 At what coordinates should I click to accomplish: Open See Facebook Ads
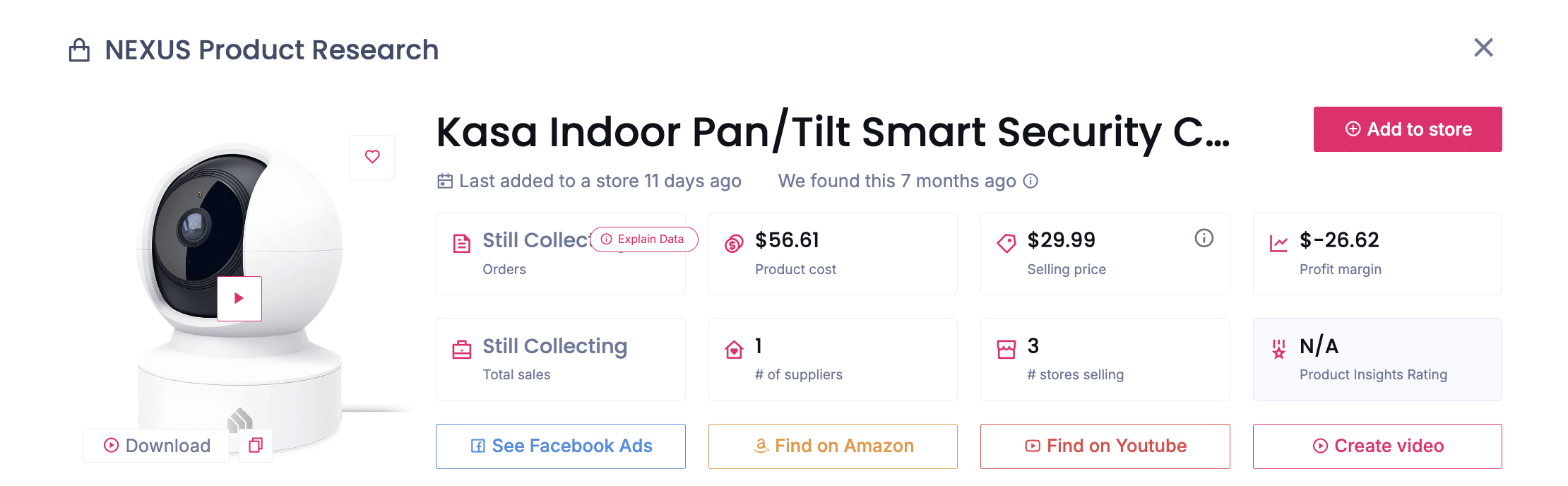(560, 446)
